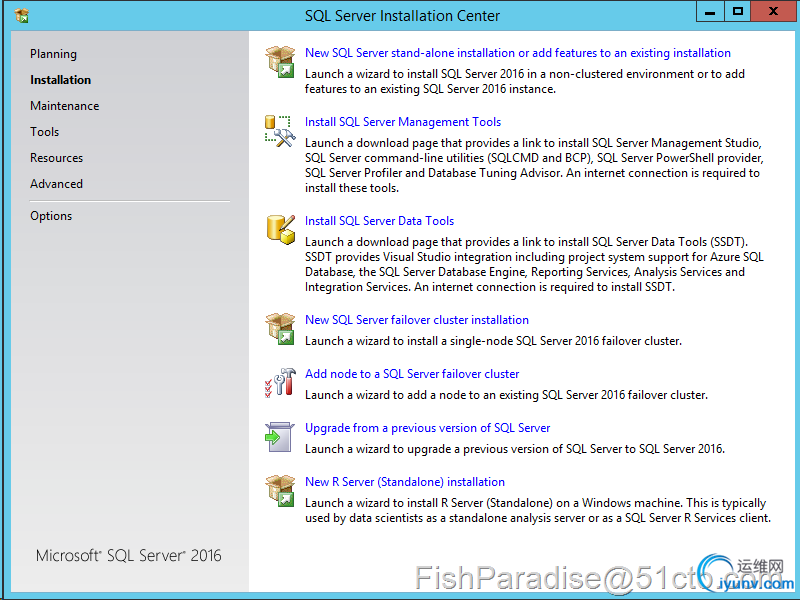Open the Planning section
Image resolution: width=800 pixels, height=600 pixels.
pos(54,54)
